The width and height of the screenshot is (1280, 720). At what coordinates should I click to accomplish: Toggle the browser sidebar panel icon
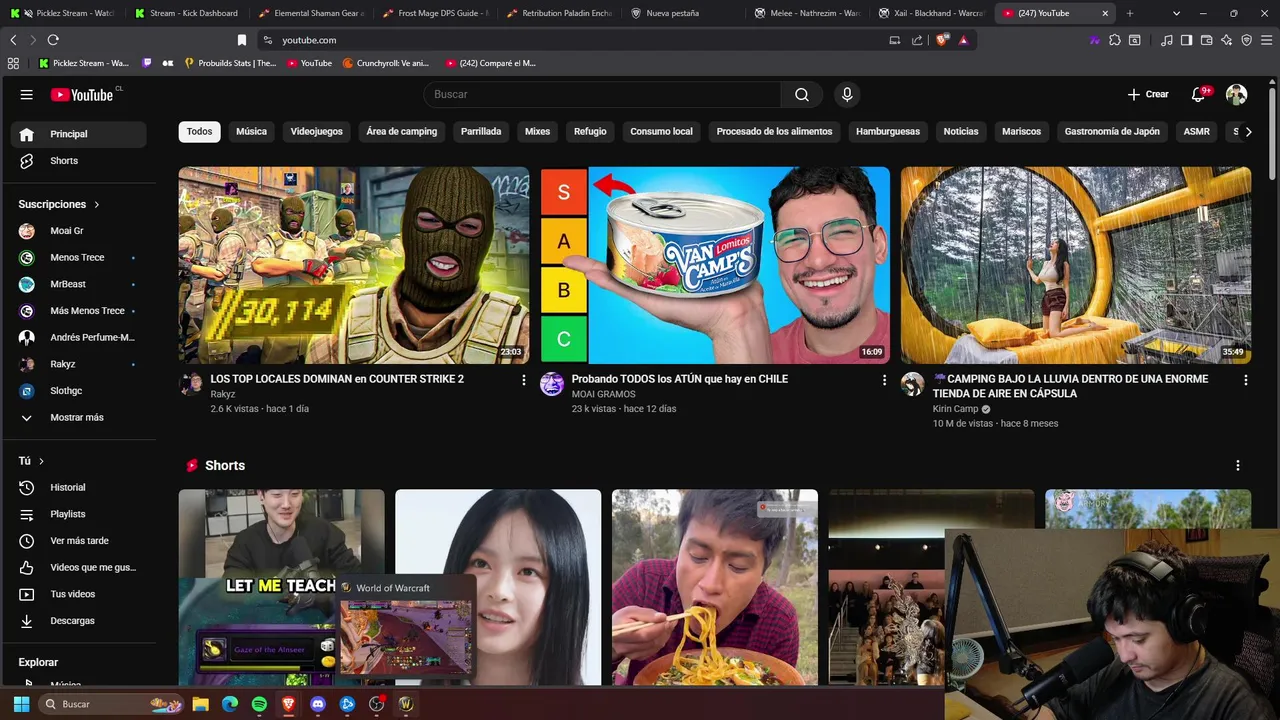coord(1186,40)
